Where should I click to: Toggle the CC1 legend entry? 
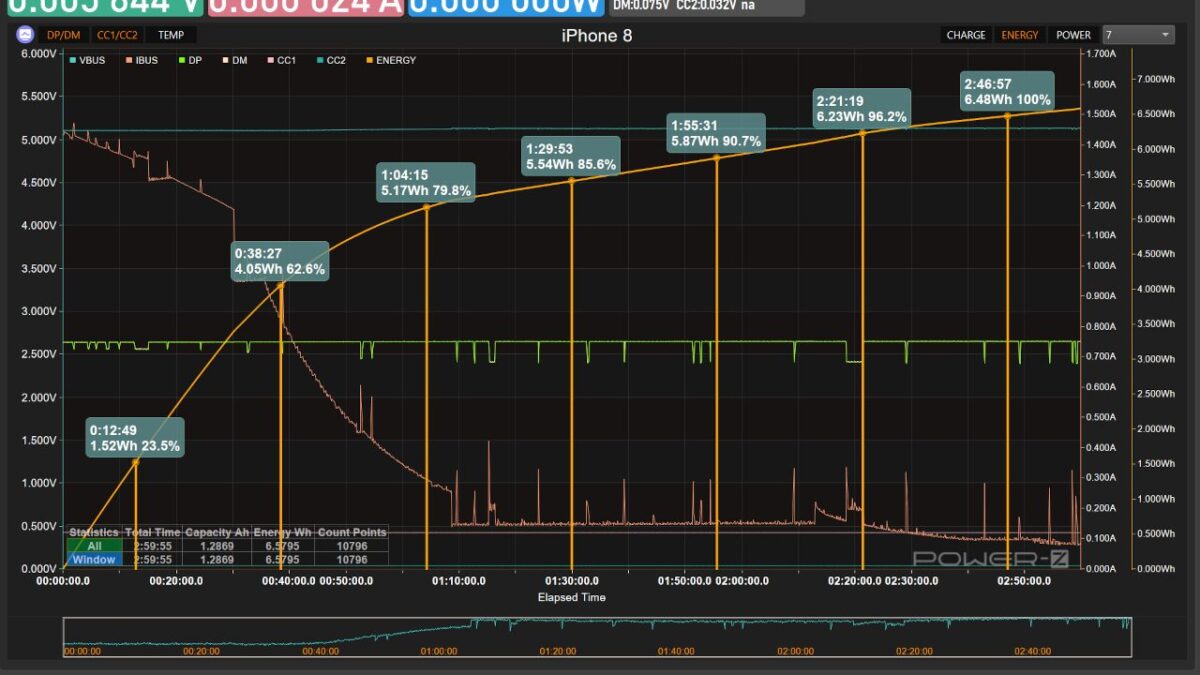tap(281, 60)
